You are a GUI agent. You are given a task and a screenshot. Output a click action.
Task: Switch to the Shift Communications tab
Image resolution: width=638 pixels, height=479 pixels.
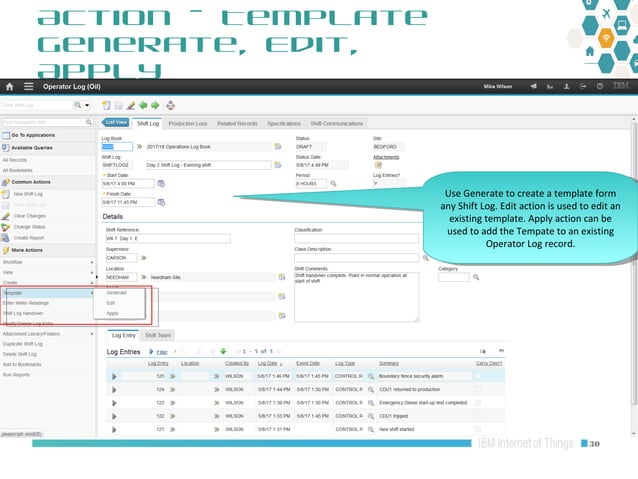(336, 123)
